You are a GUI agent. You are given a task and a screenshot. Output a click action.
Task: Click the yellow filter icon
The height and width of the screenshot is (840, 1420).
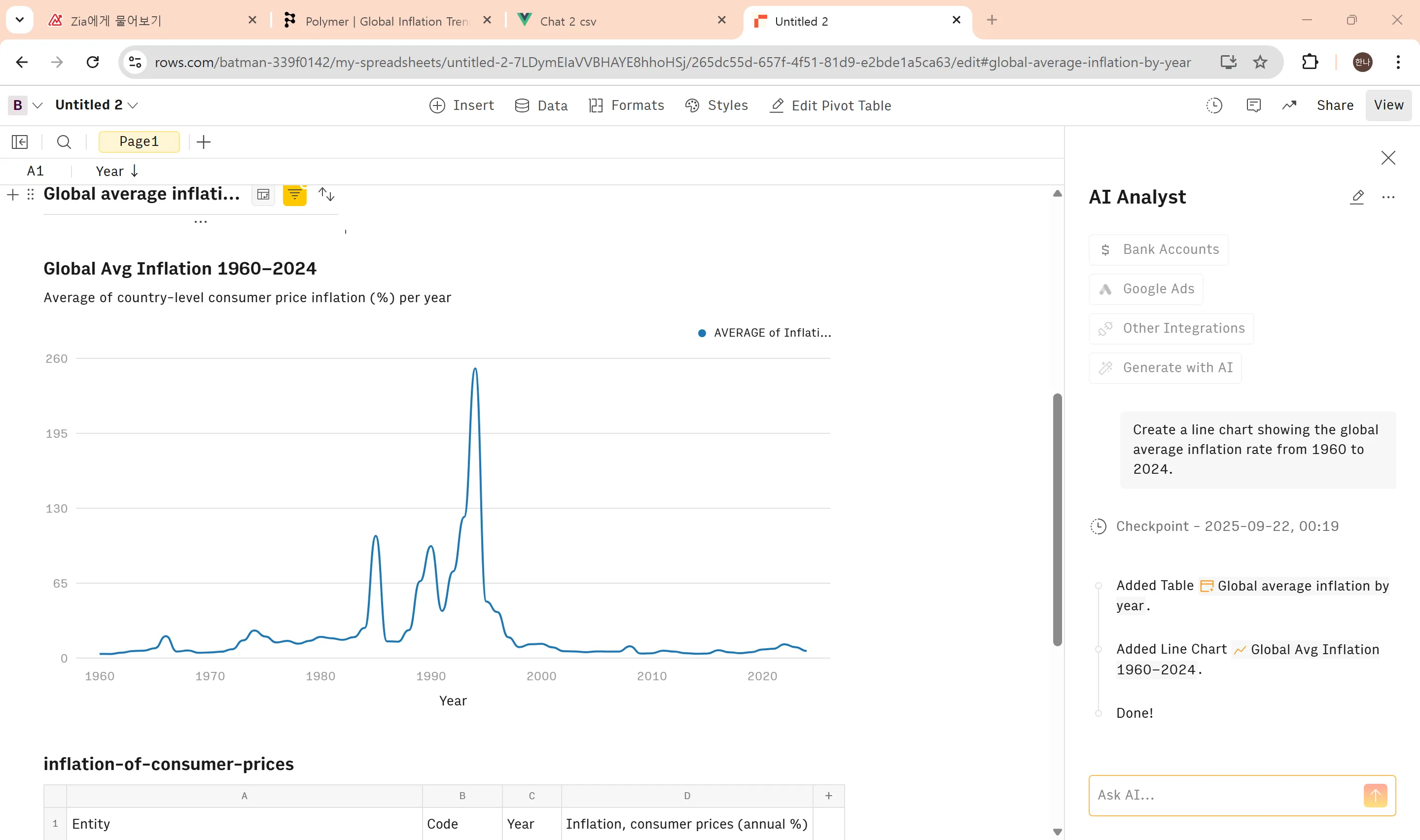pyautogui.click(x=294, y=195)
